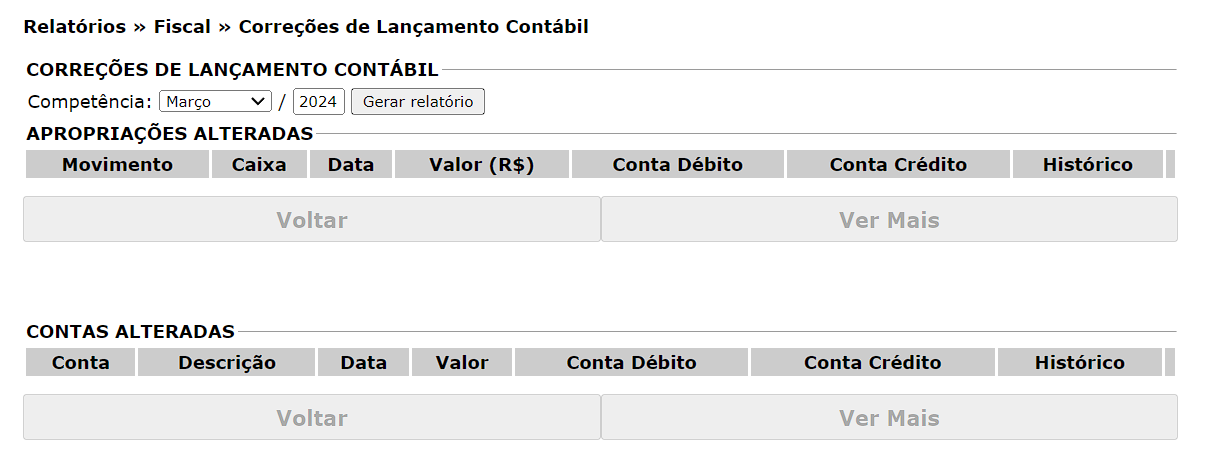
Task: Click Conta Débito header in Contas Alteradas
Action: click(x=631, y=363)
